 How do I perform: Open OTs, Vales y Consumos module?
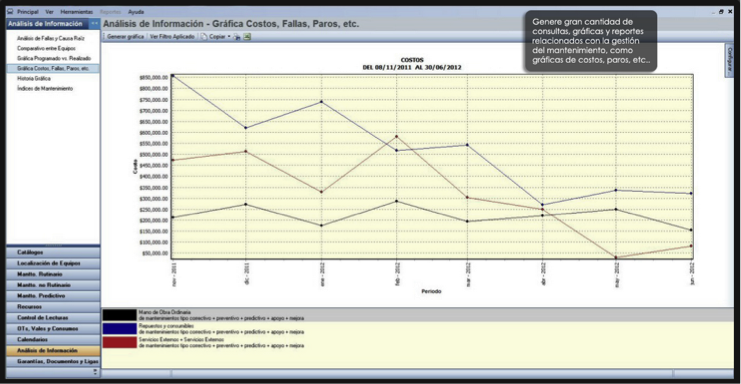pyautogui.click(x=53, y=328)
